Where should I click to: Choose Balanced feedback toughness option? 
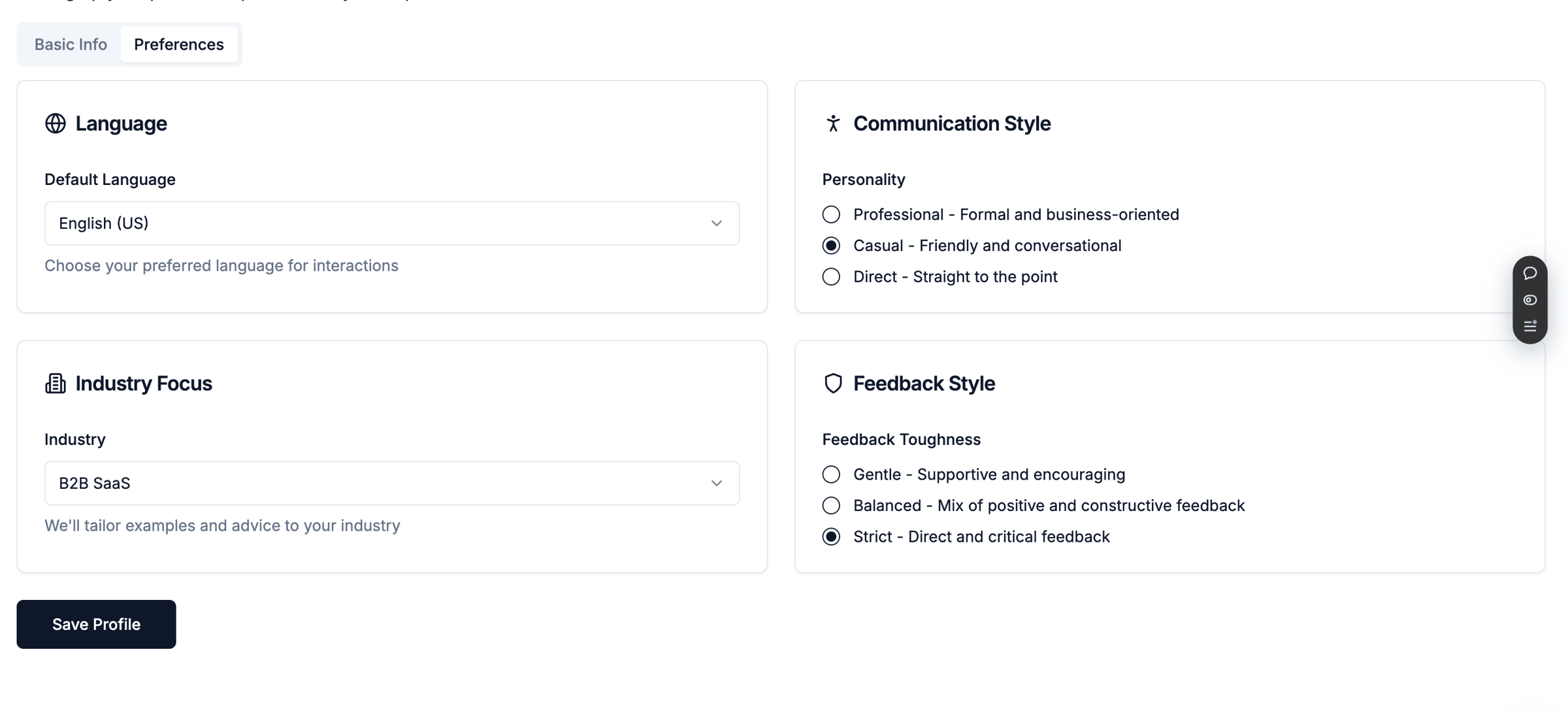(831, 506)
